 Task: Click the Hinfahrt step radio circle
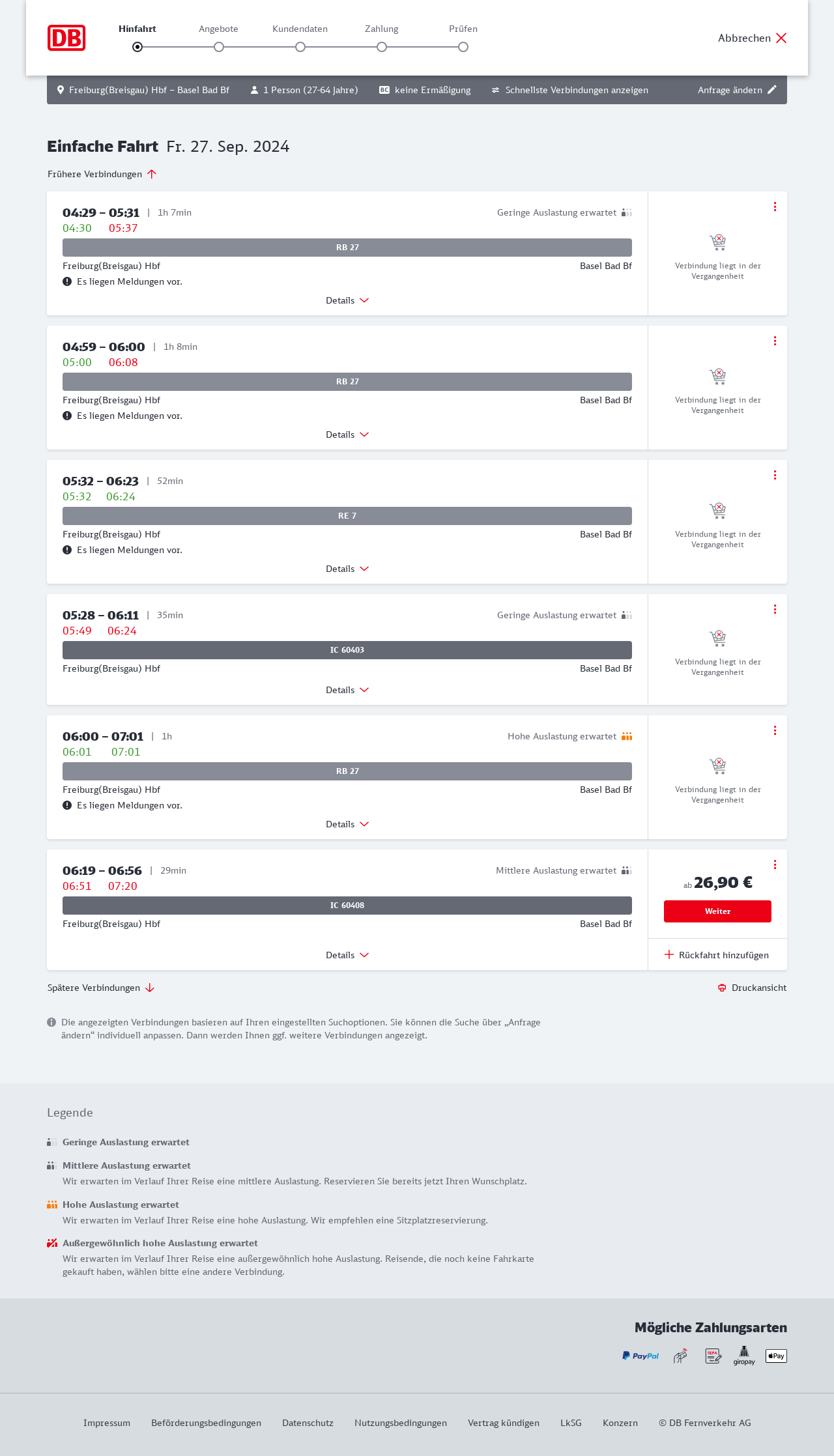click(137, 47)
